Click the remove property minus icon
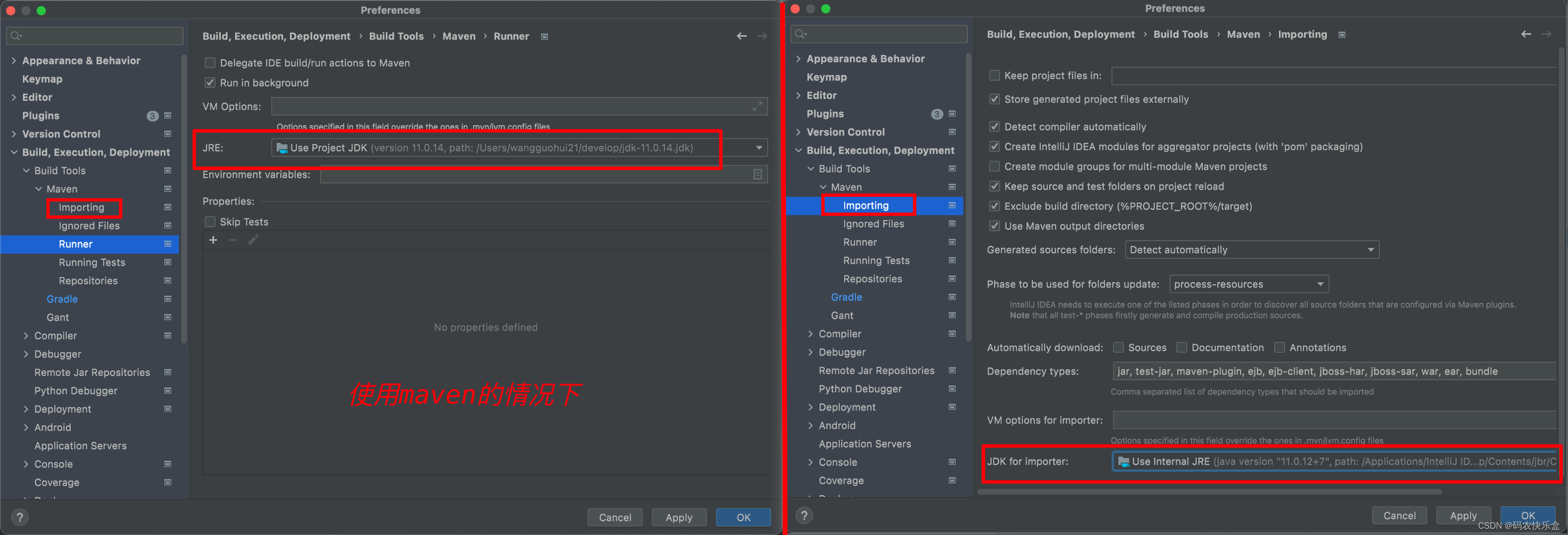Image resolution: width=1568 pixels, height=535 pixels. [233, 240]
